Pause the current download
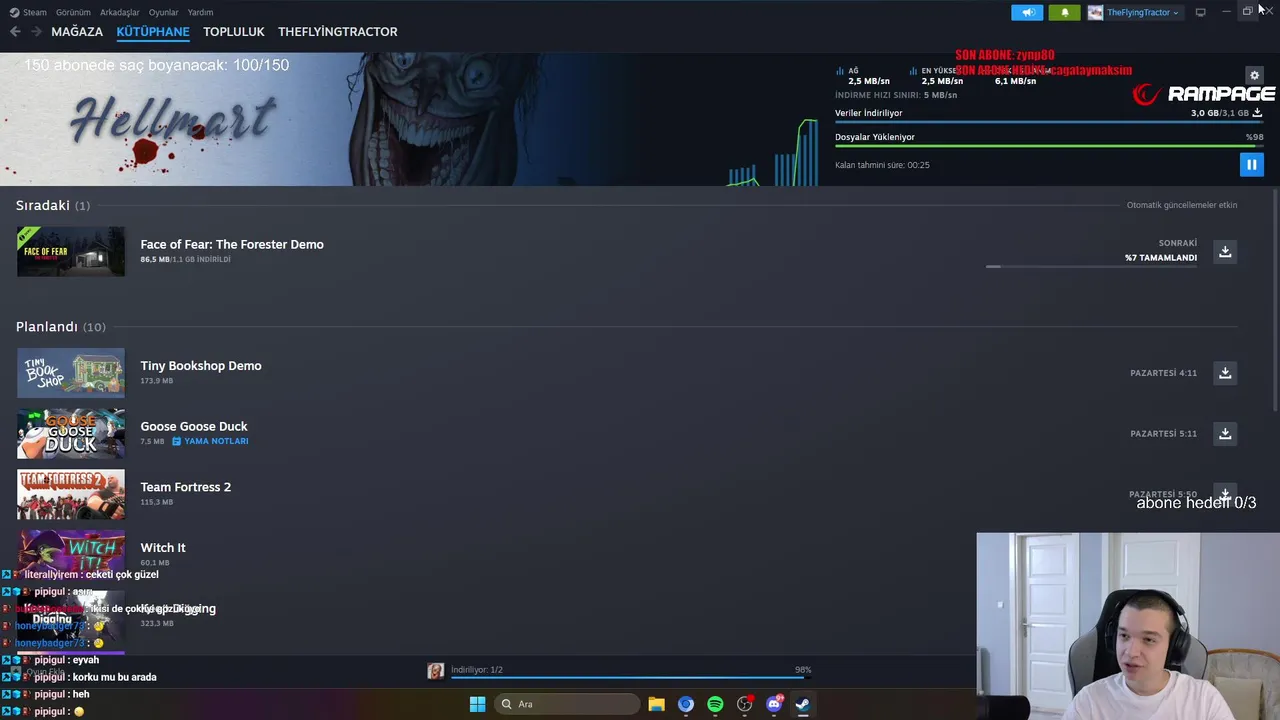Image resolution: width=1280 pixels, height=720 pixels. [x=1251, y=165]
